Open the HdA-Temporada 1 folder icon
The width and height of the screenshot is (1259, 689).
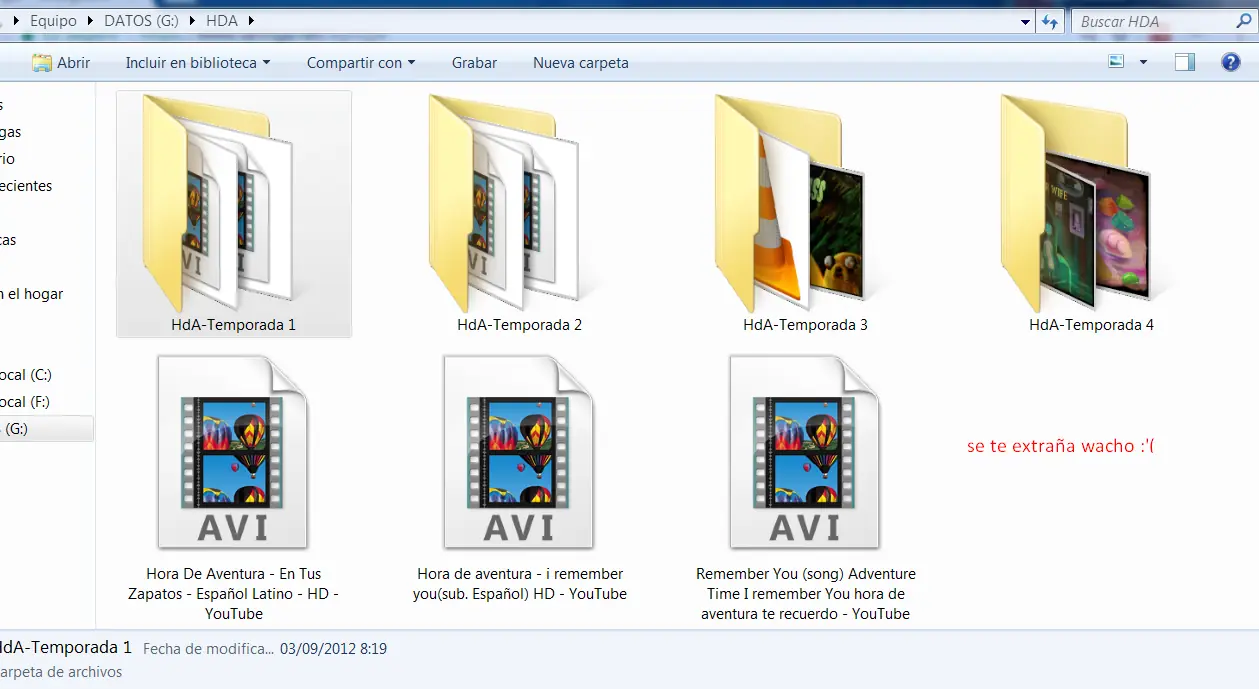pos(217,203)
